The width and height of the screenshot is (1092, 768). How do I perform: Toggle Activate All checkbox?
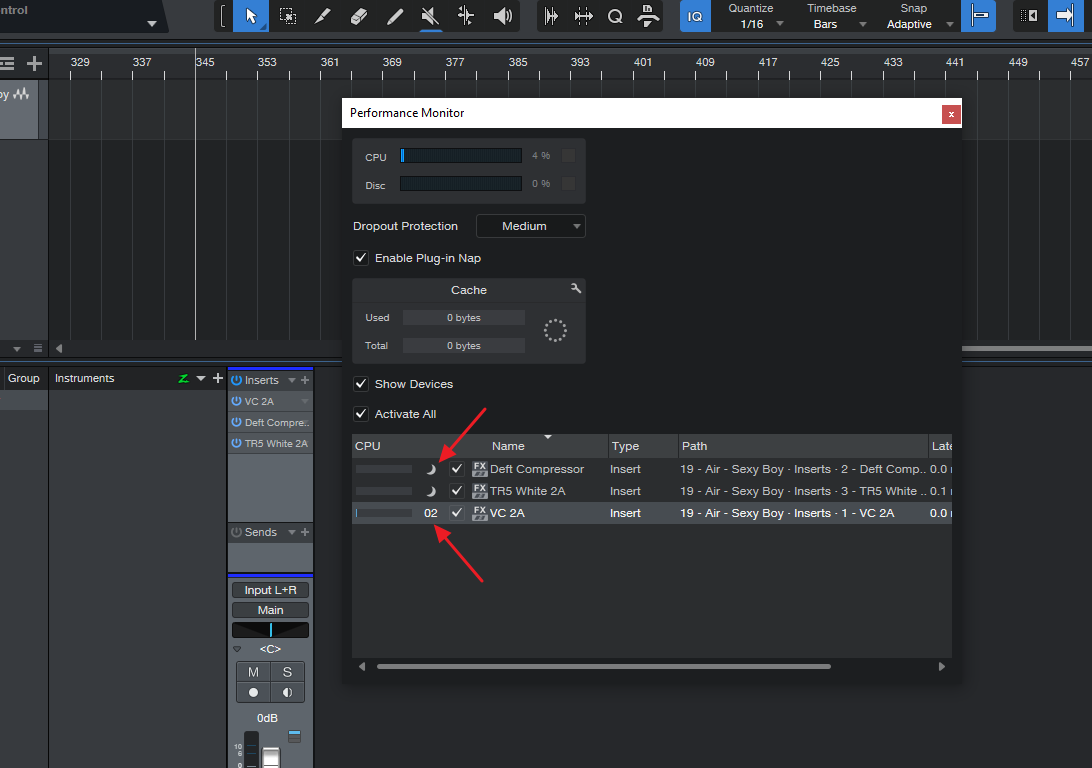pyautogui.click(x=361, y=414)
